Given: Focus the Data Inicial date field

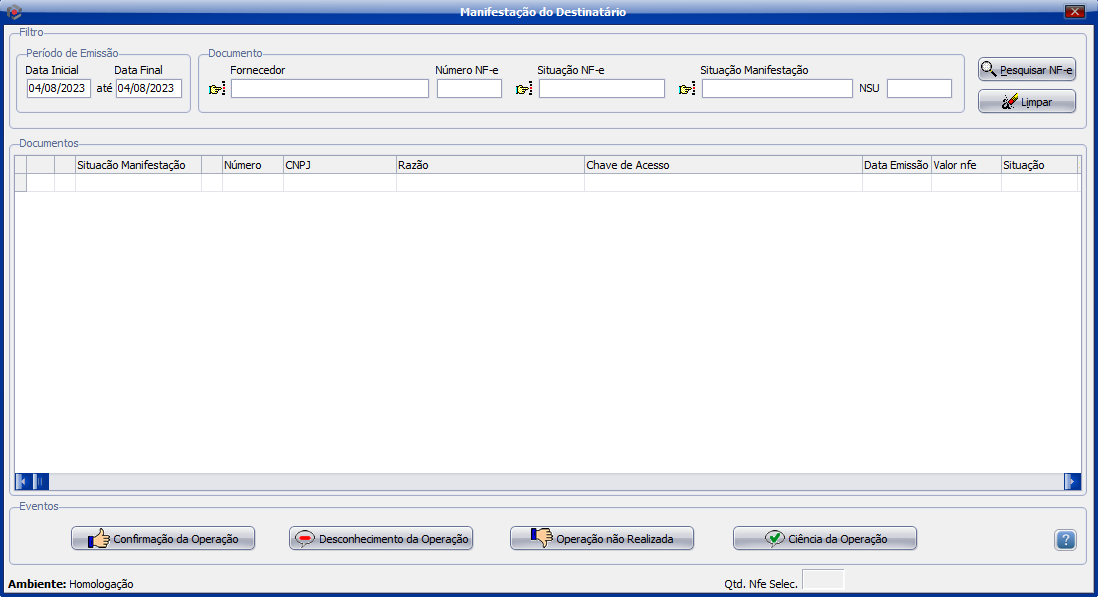Looking at the screenshot, I should (58, 89).
